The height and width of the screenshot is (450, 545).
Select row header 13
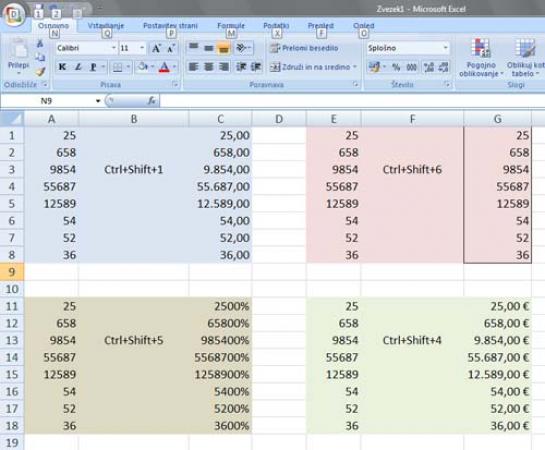(12, 340)
